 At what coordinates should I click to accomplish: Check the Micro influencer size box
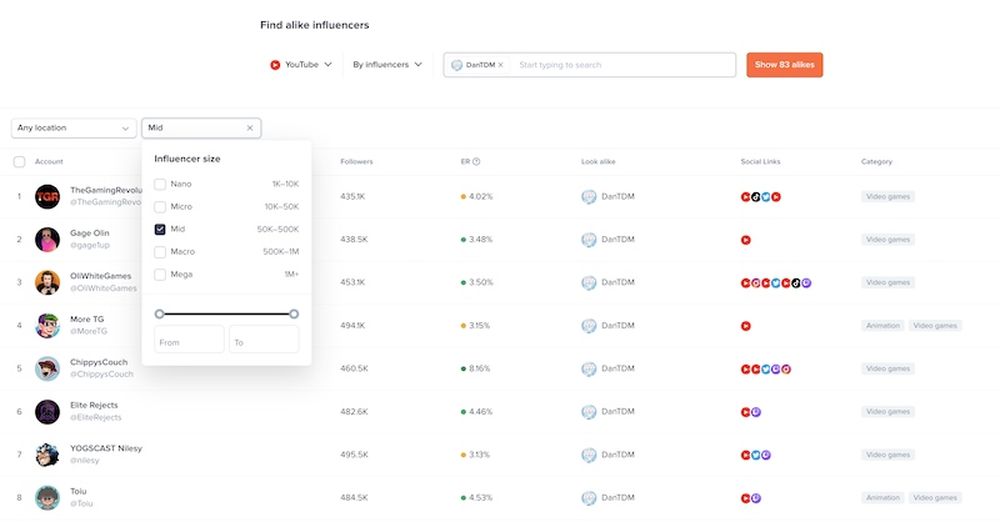click(160, 207)
